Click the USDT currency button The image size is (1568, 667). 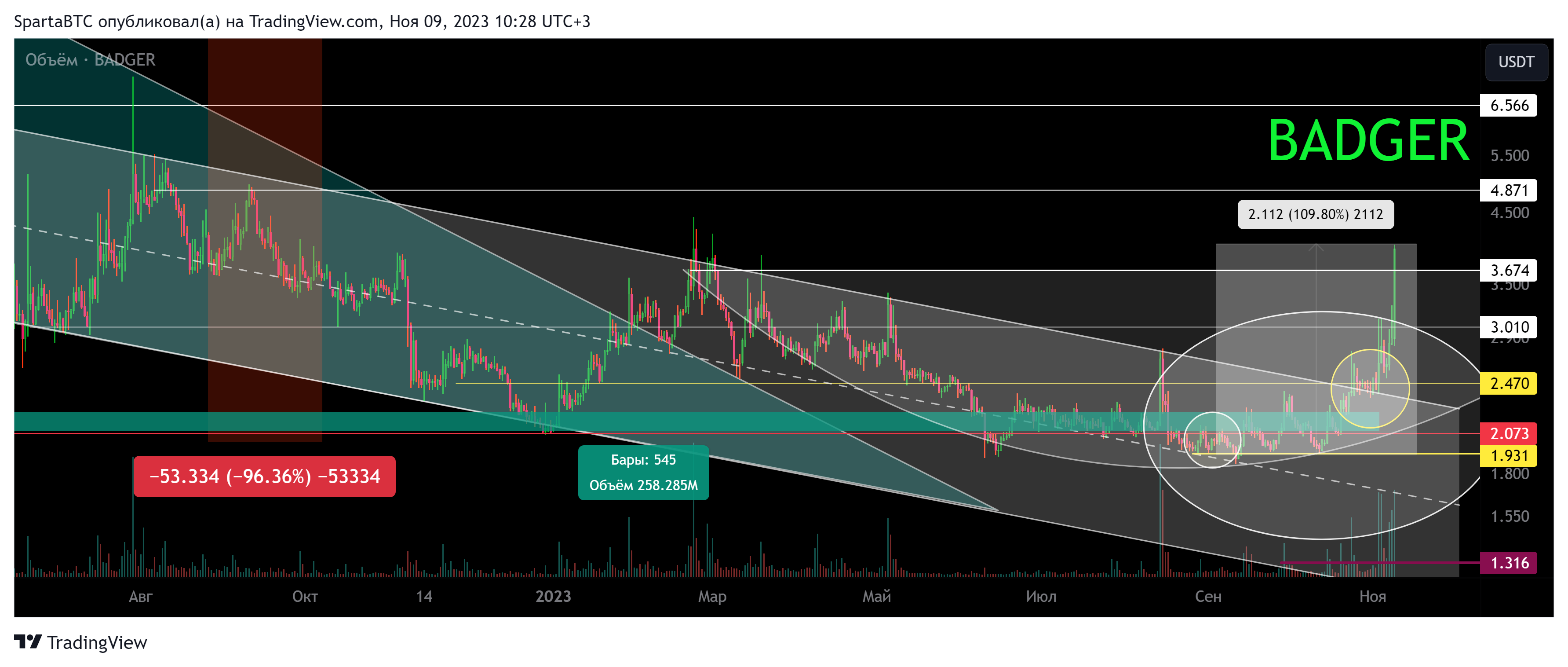tap(1516, 62)
